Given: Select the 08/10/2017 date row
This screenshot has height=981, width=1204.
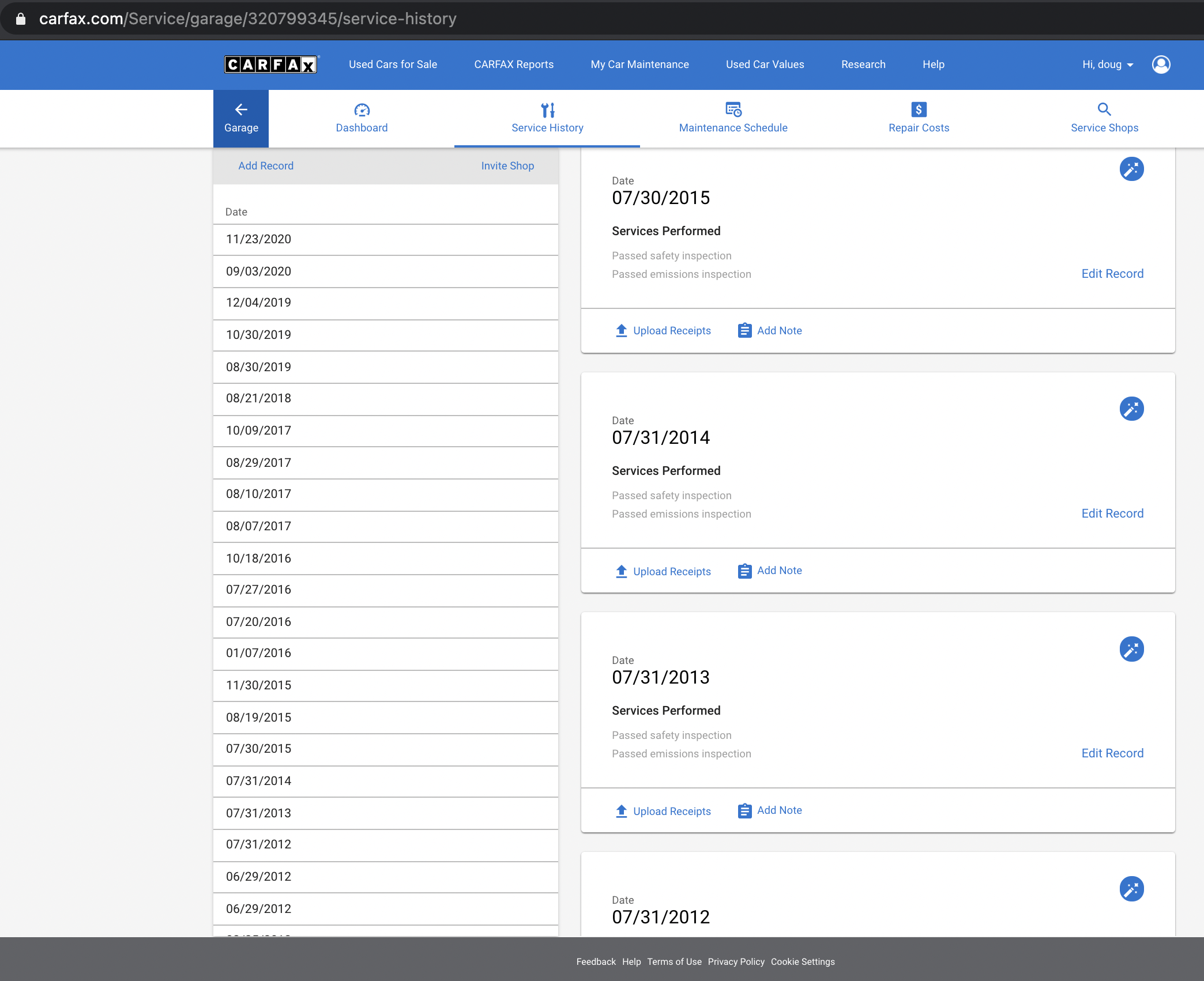Looking at the screenshot, I should (386, 495).
